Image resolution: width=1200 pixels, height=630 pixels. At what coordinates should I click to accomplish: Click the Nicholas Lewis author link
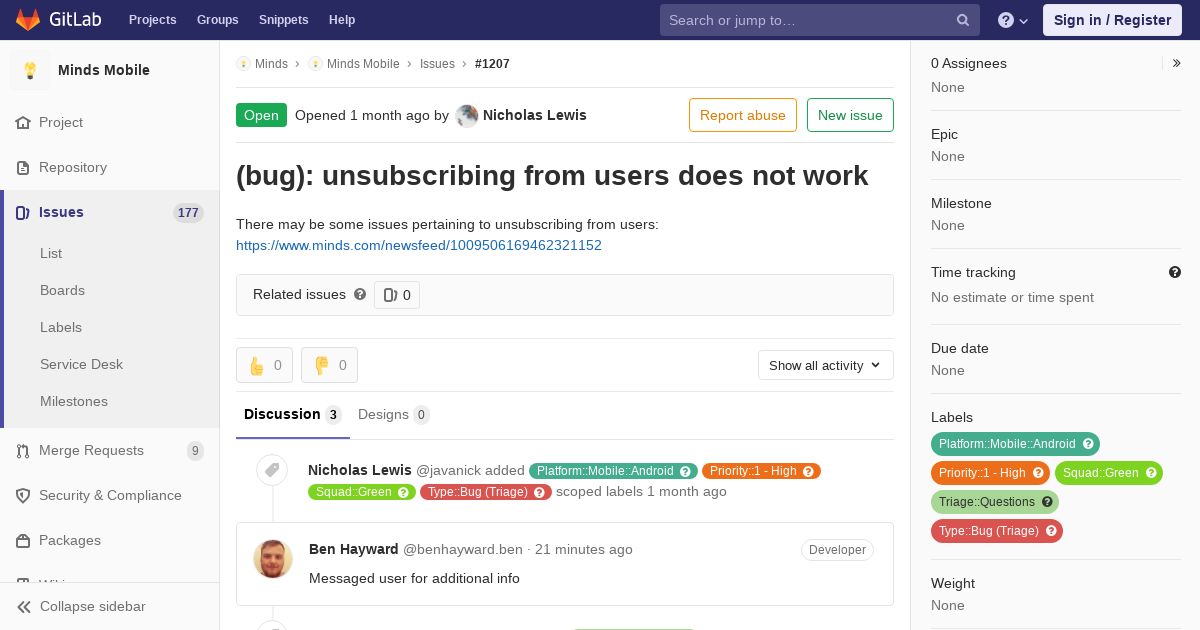point(535,115)
